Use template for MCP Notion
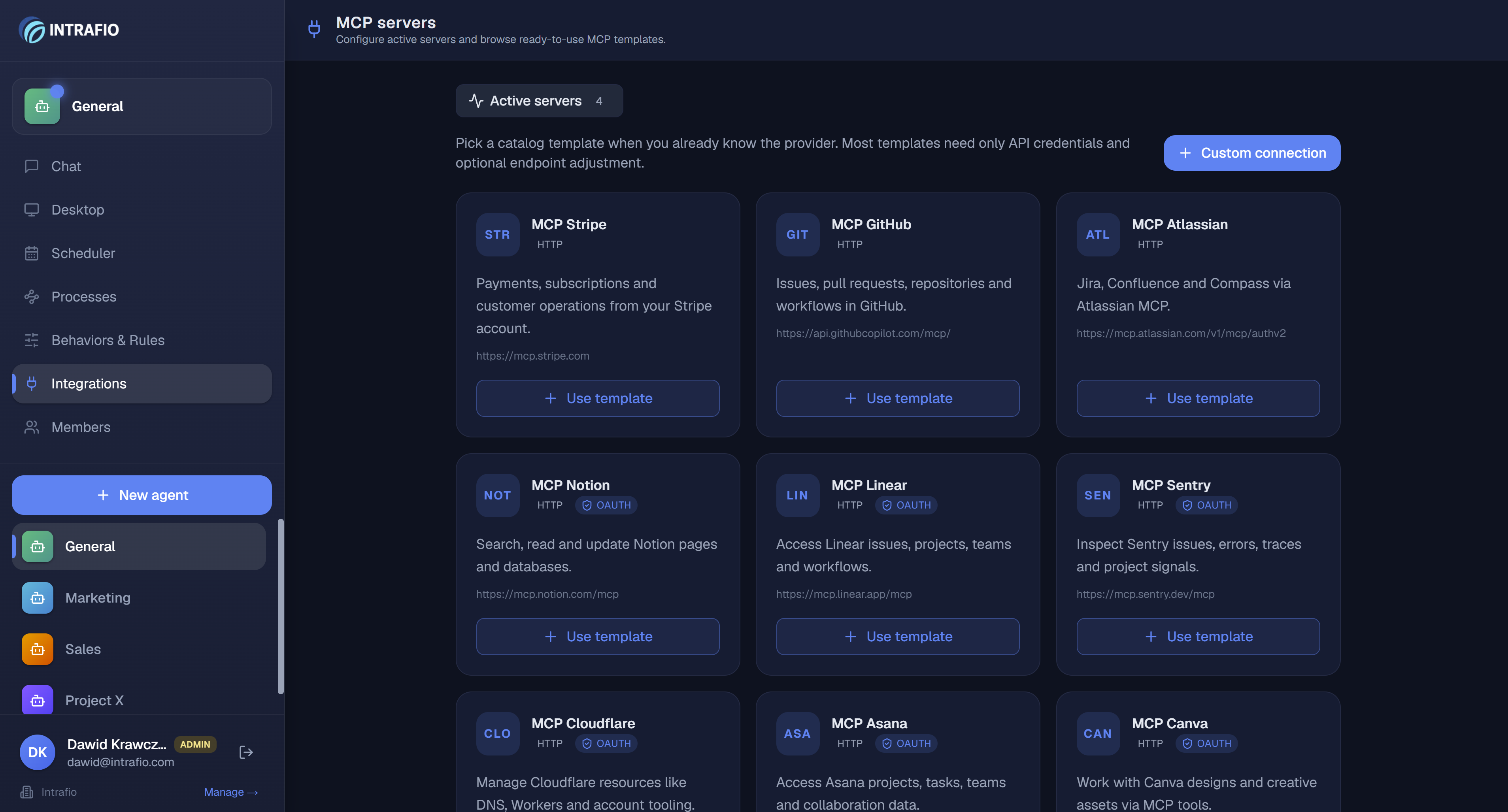The height and width of the screenshot is (812, 1508). (x=598, y=637)
